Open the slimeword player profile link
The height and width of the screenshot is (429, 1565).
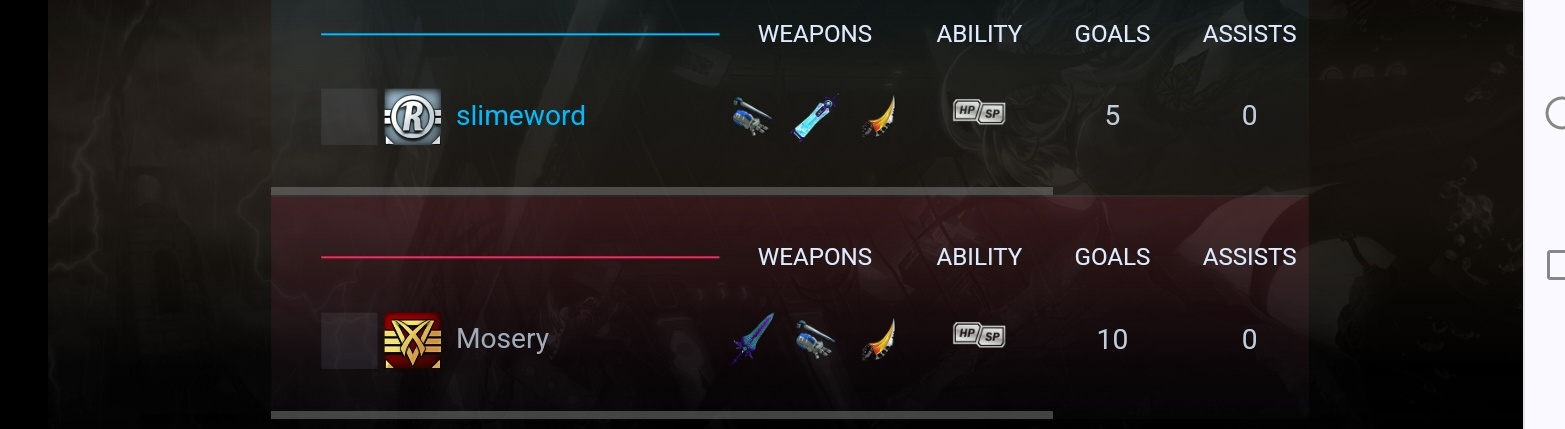521,116
